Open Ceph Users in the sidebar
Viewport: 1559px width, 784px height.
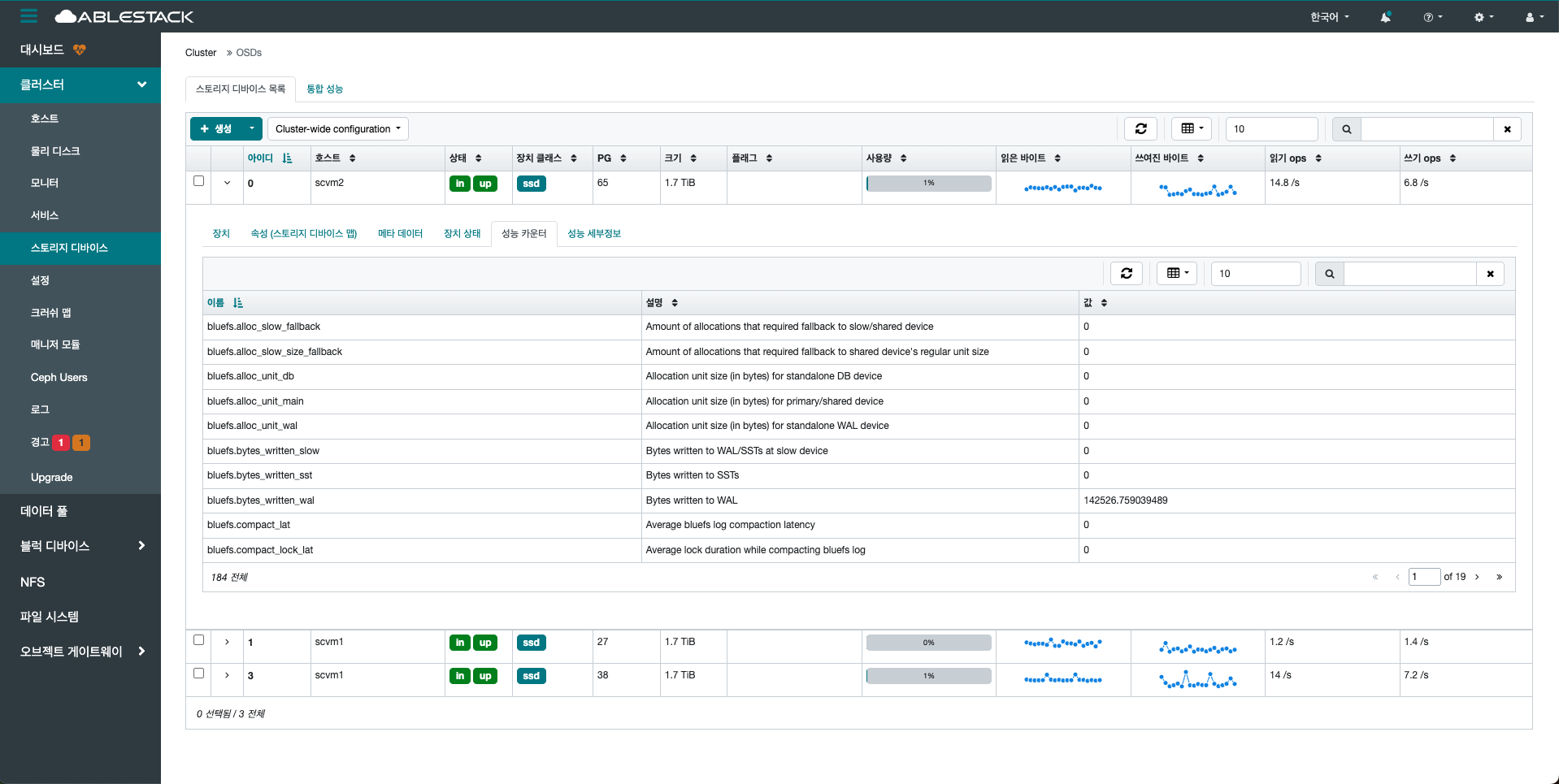[59, 378]
